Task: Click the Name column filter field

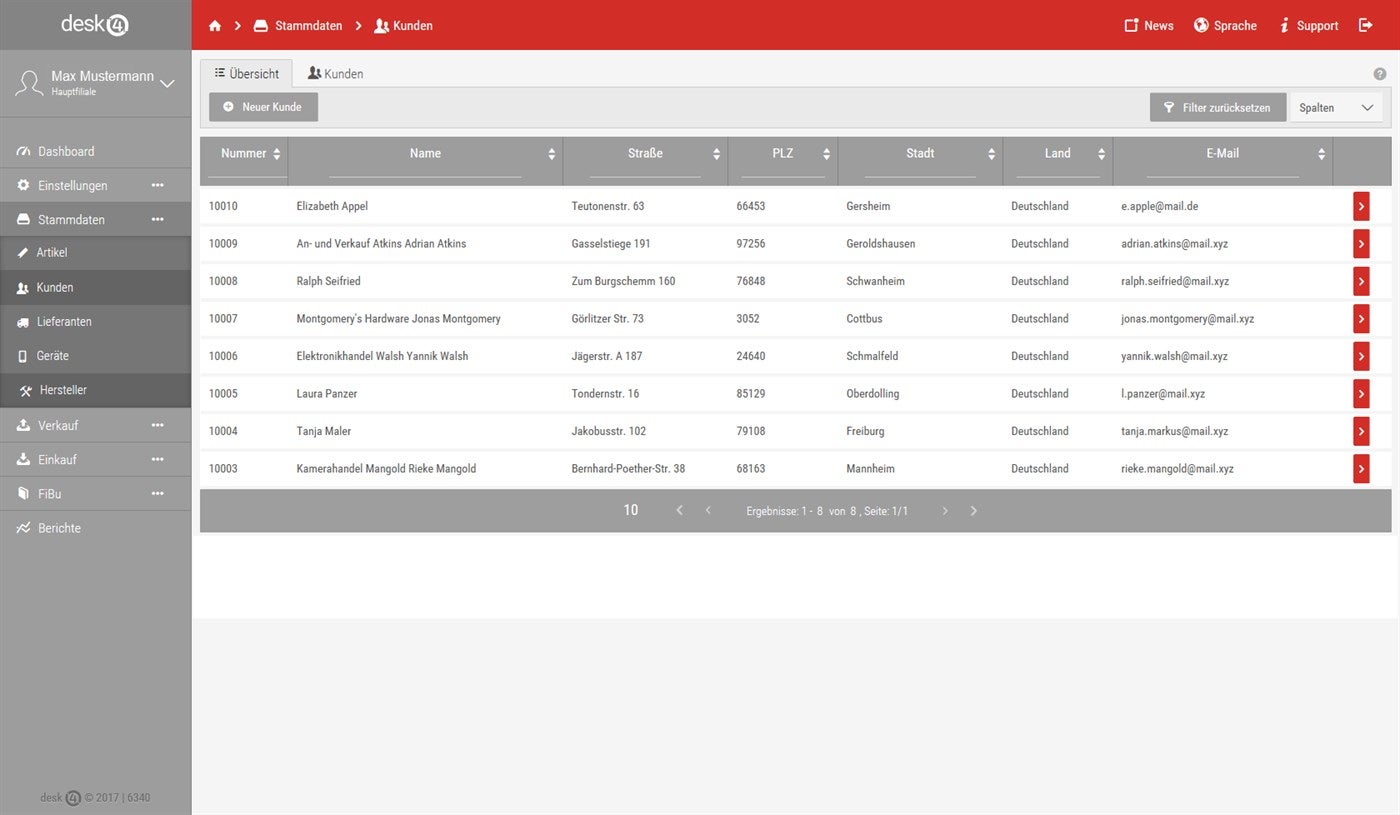Action: tap(425, 171)
